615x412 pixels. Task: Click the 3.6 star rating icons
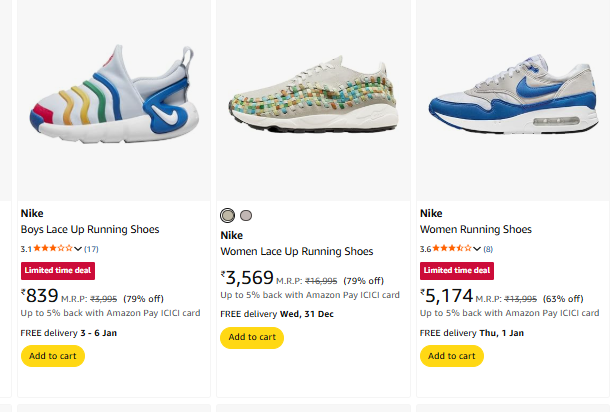point(453,248)
